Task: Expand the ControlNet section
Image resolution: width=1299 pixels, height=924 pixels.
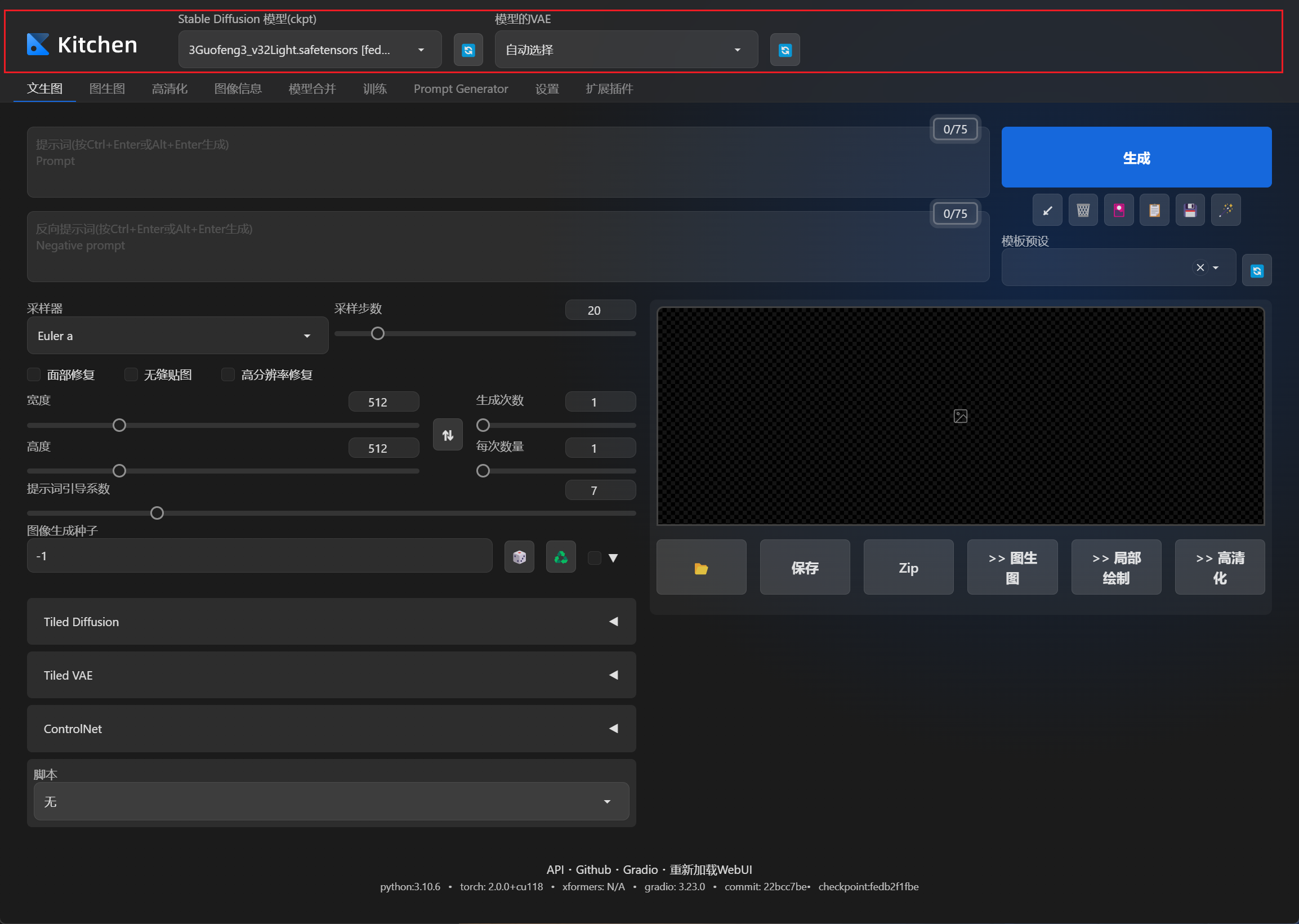Action: coord(331,729)
